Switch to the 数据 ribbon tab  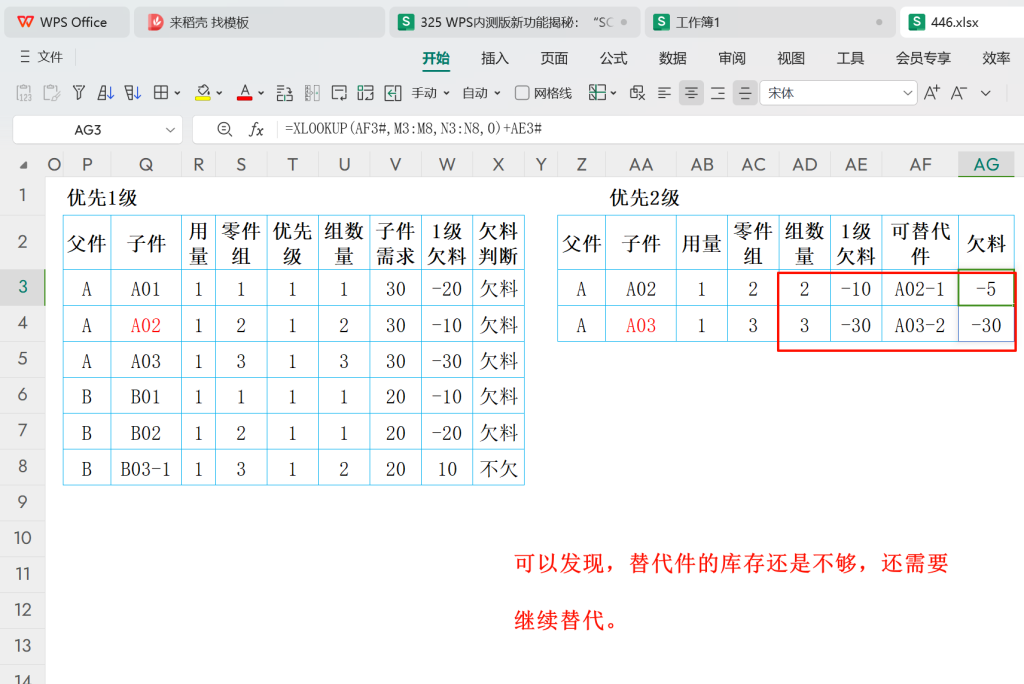coord(673,58)
